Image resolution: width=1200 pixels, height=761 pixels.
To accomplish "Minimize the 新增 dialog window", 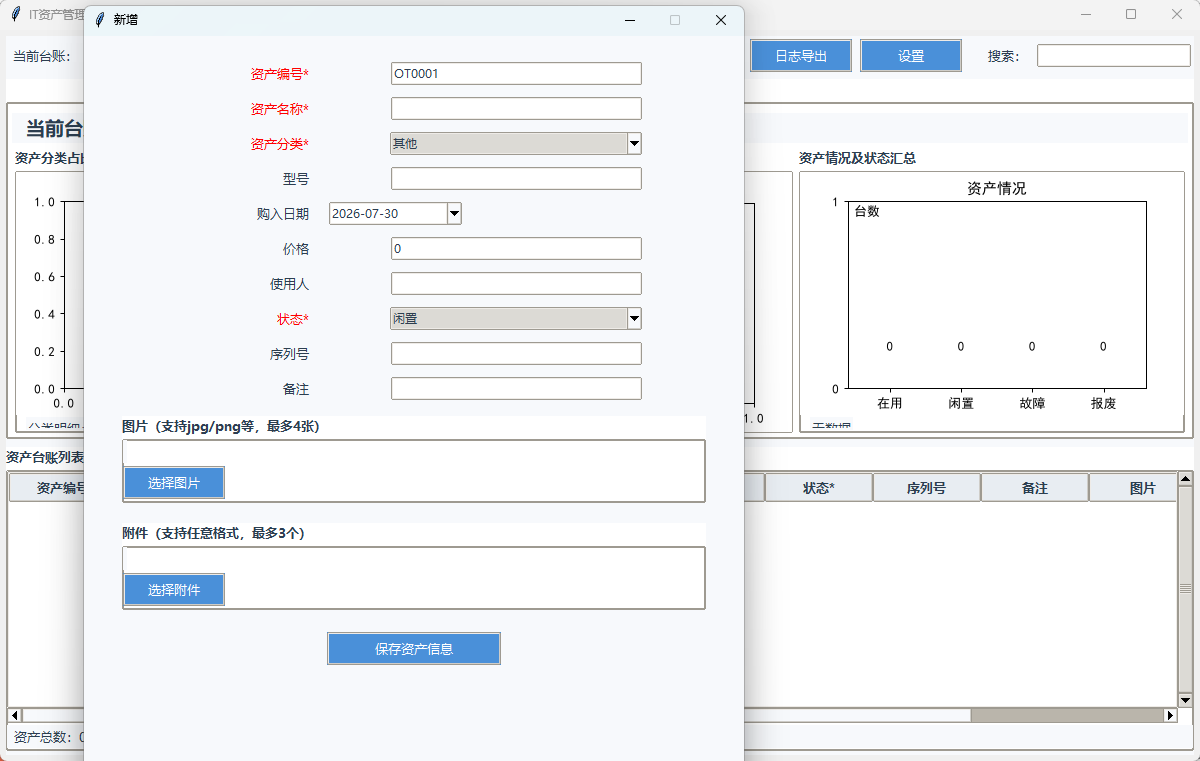I will pyautogui.click(x=629, y=20).
